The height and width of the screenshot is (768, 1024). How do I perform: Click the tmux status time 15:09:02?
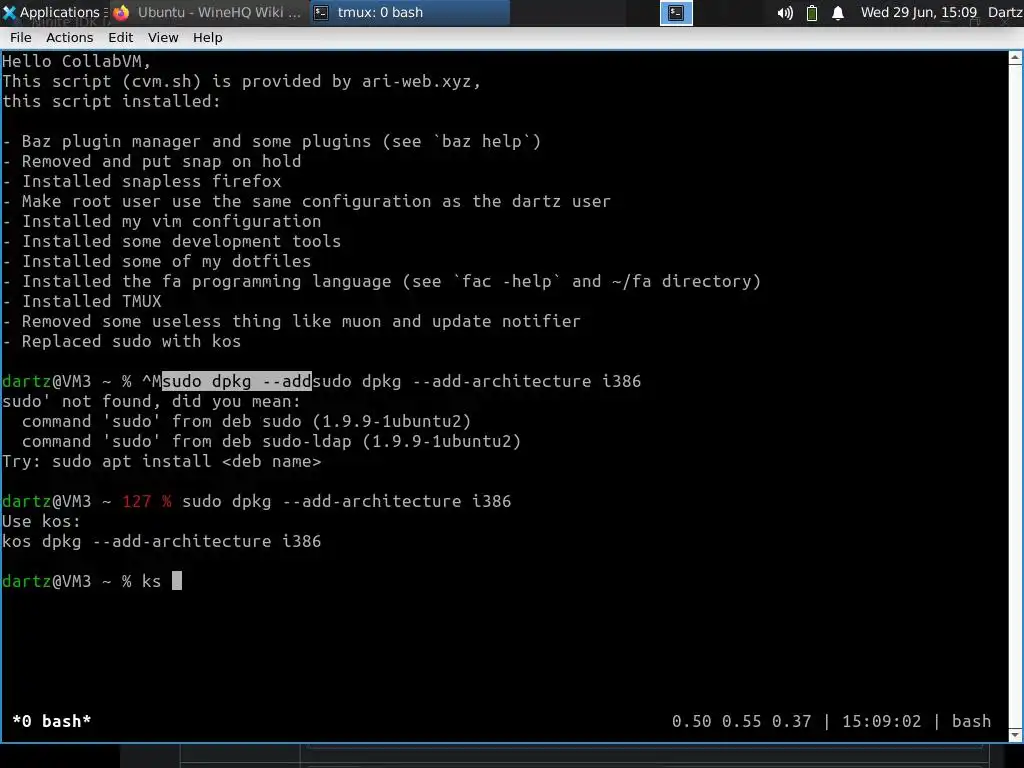[x=881, y=721]
